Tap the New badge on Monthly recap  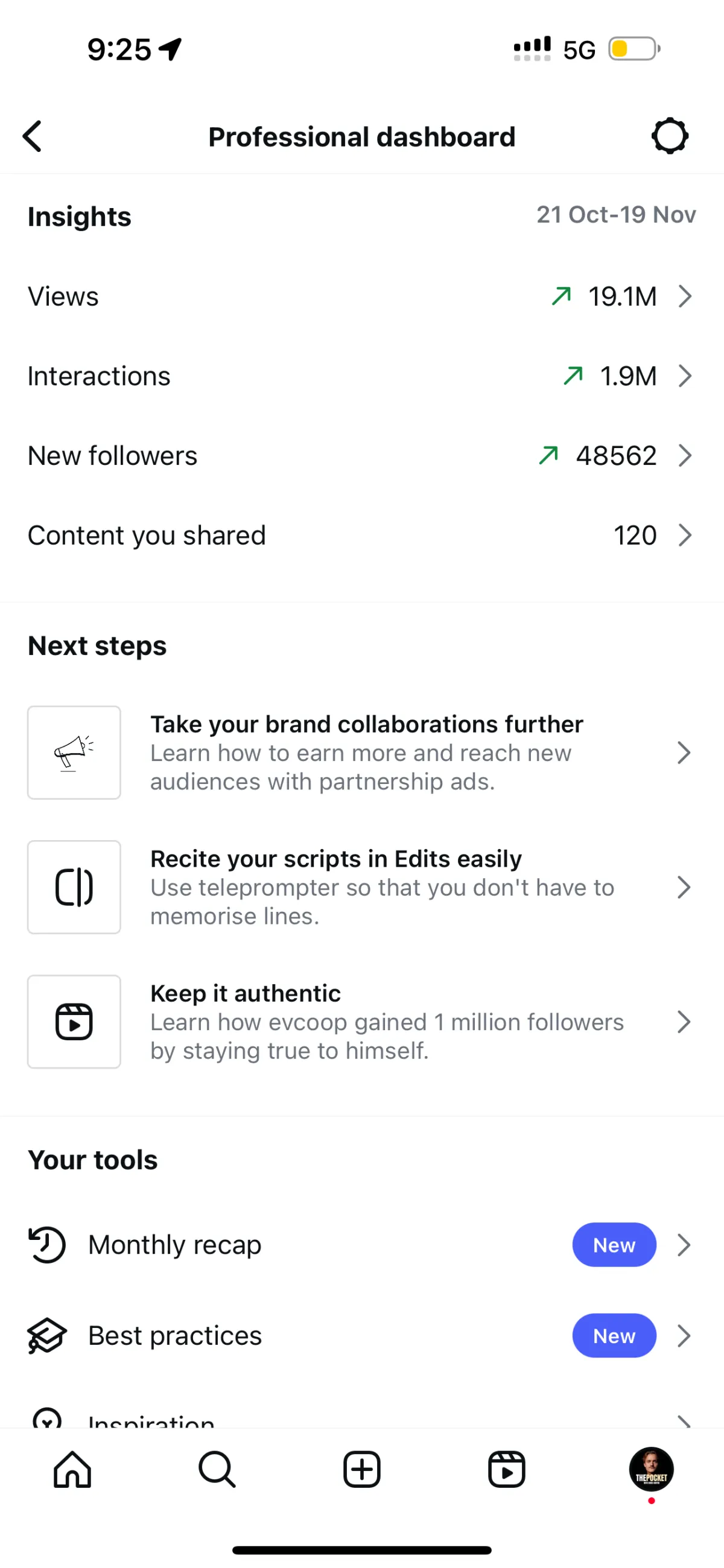[x=614, y=1245]
